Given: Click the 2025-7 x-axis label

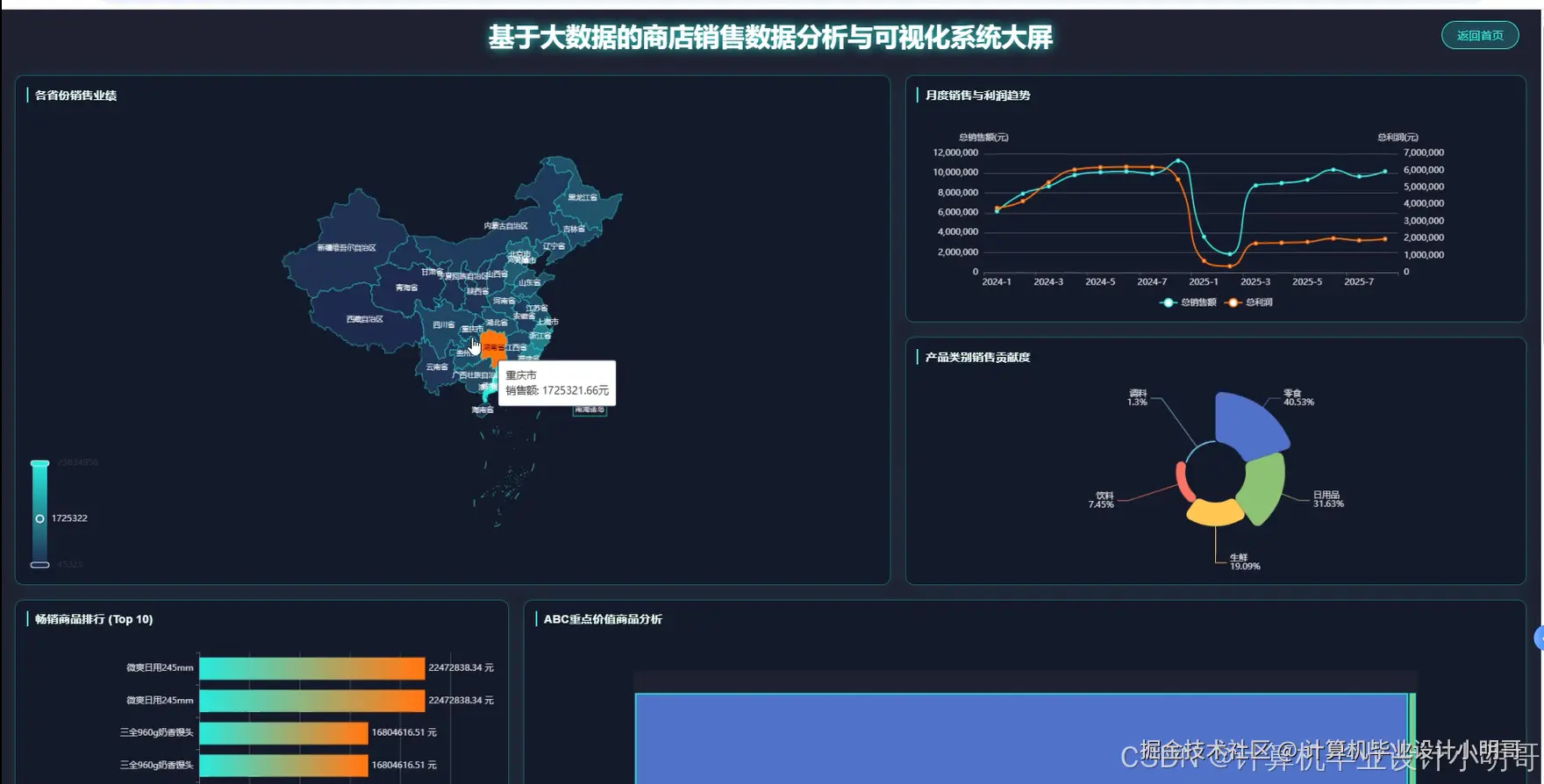Looking at the screenshot, I should tap(1359, 282).
